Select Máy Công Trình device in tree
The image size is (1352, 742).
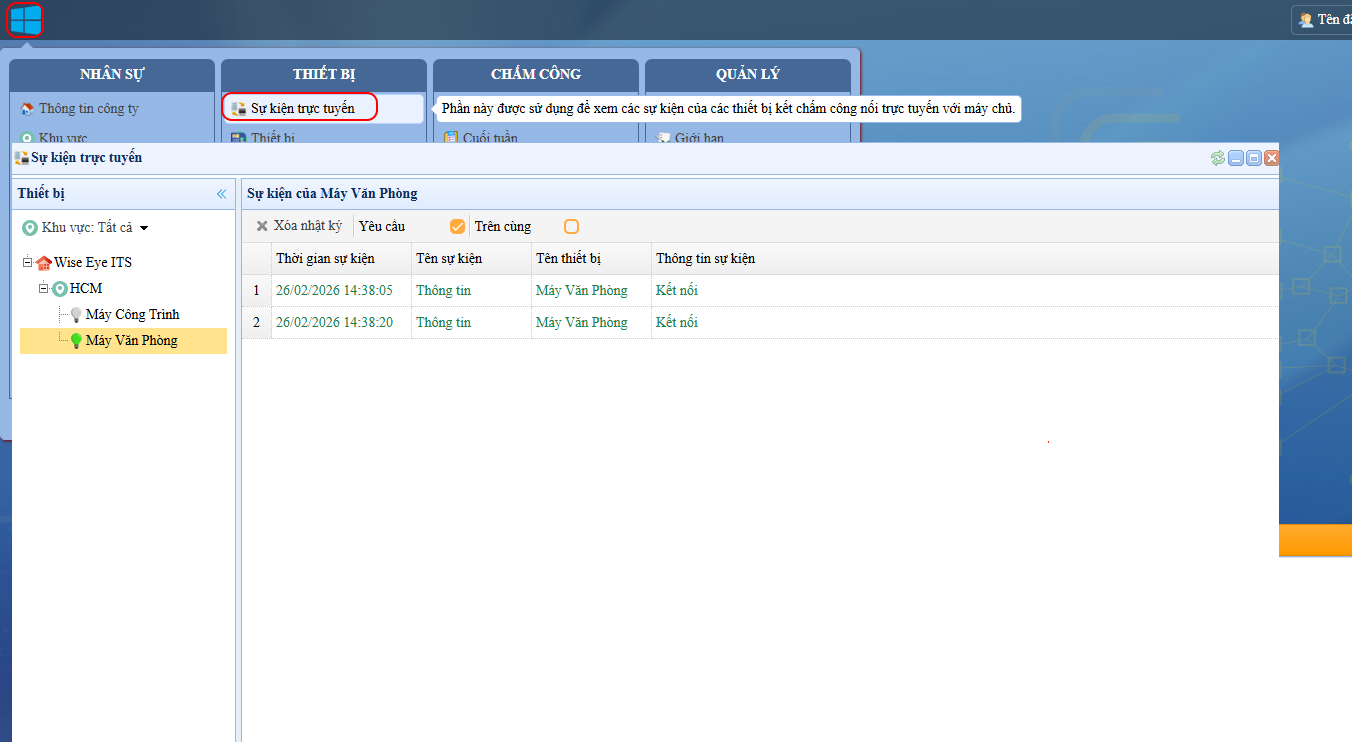click(x=132, y=315)
